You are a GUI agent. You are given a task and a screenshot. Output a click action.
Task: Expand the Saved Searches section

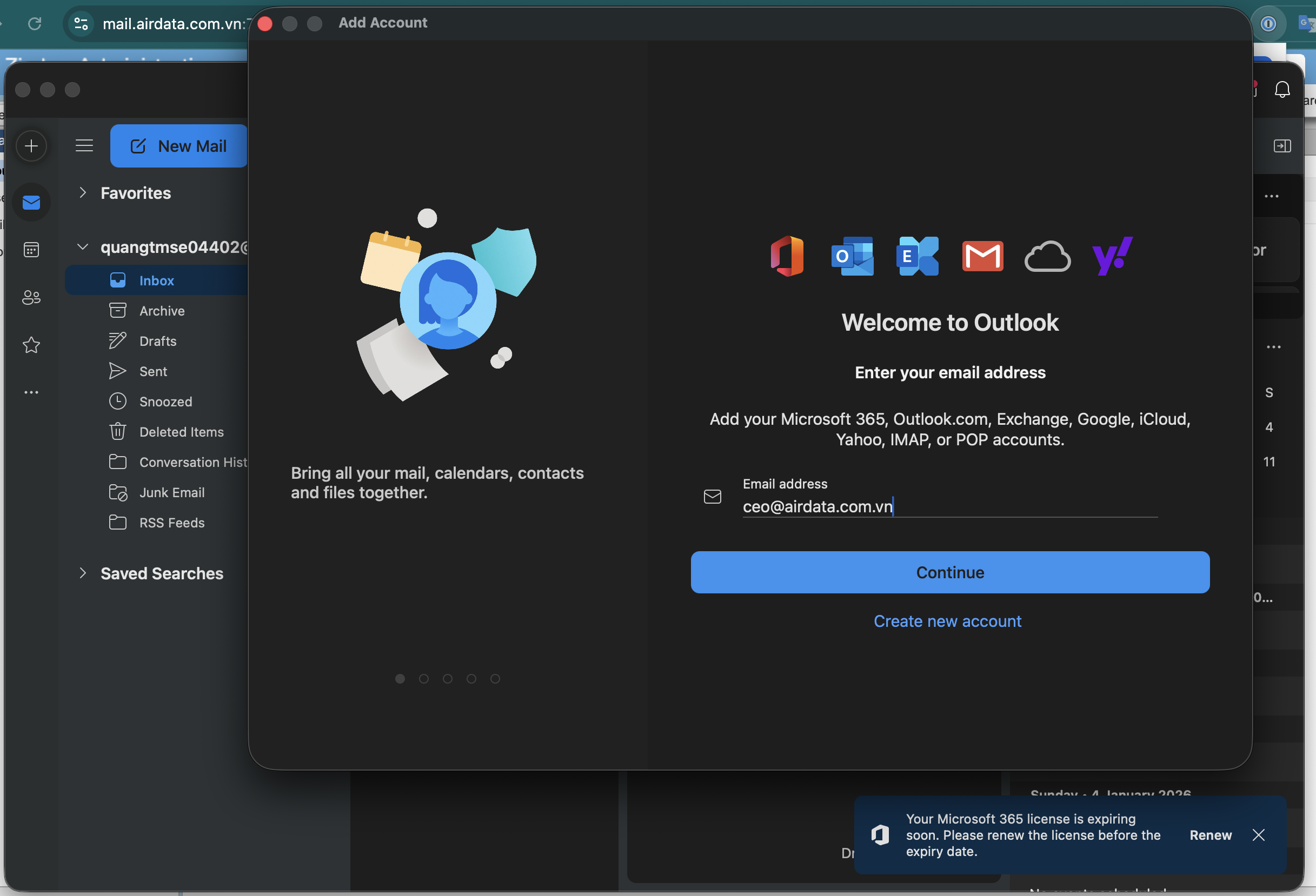pyautogui.click(x=83, y=573)
